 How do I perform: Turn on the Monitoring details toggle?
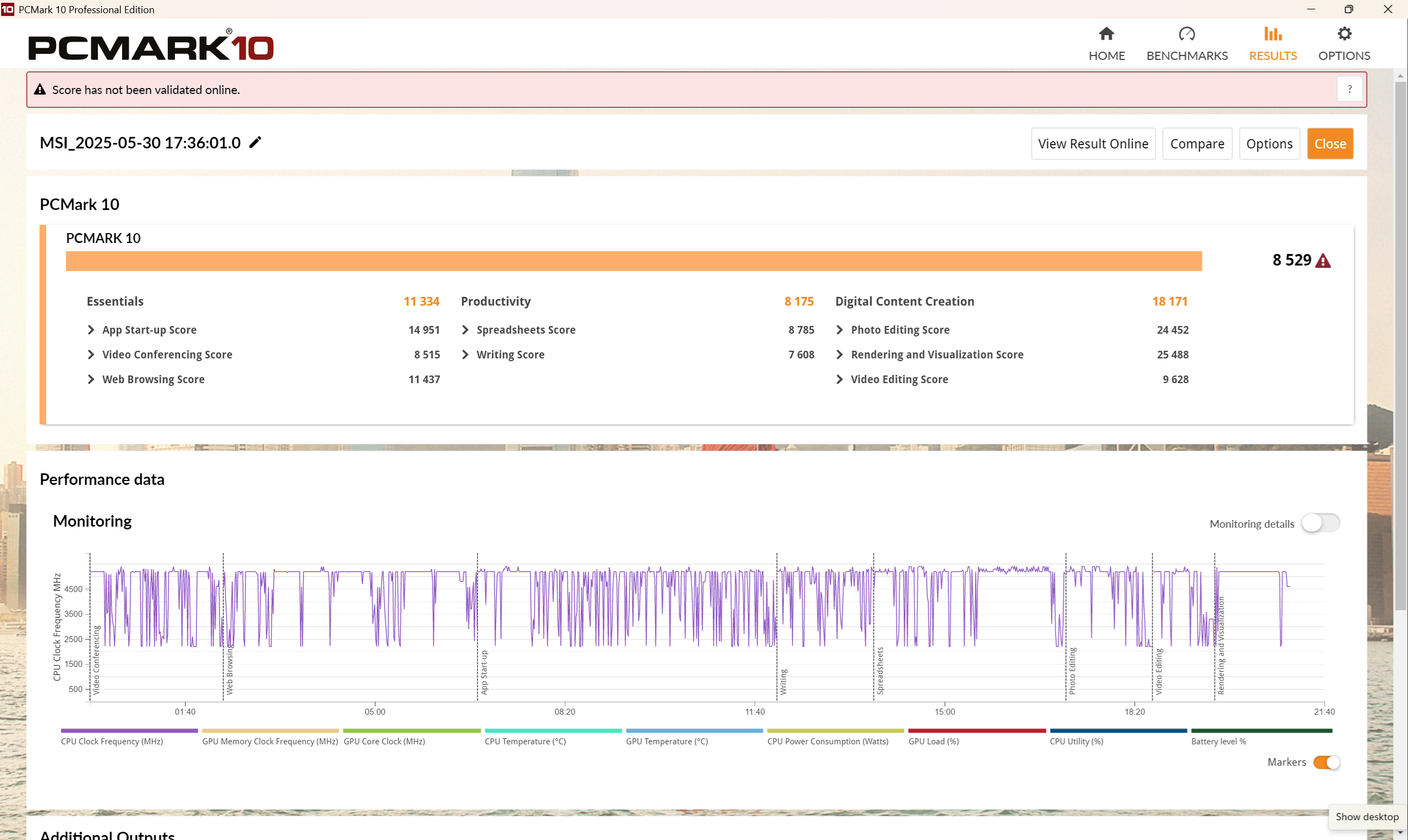coord(1319,523)
